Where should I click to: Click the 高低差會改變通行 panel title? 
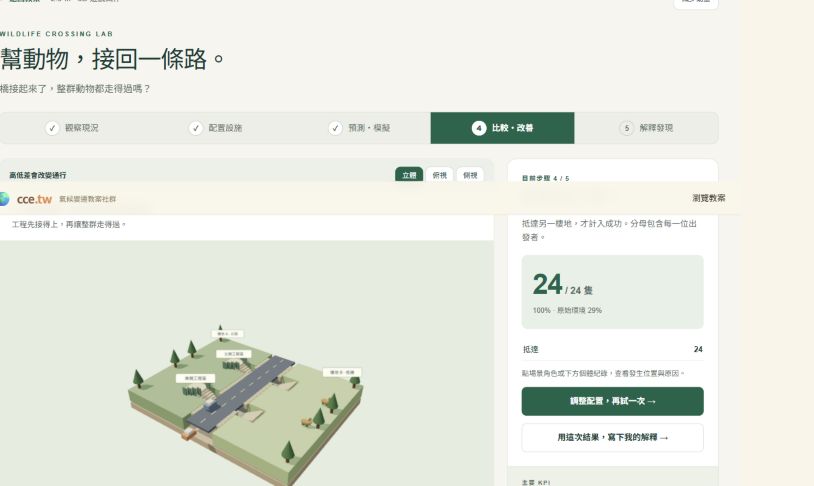click(38, 175)
